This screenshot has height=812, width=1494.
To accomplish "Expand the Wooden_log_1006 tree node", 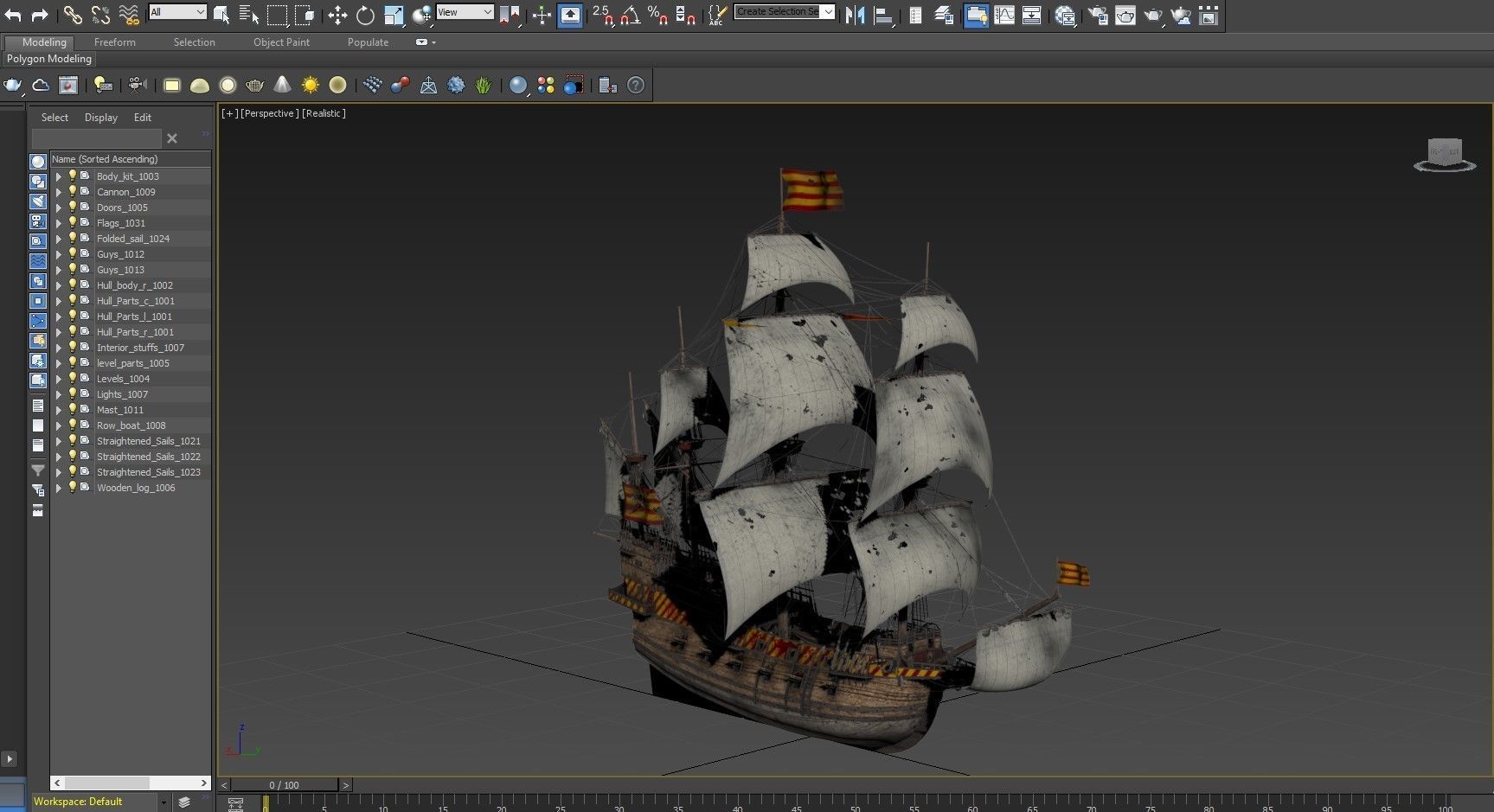I will tap(59, 488).
